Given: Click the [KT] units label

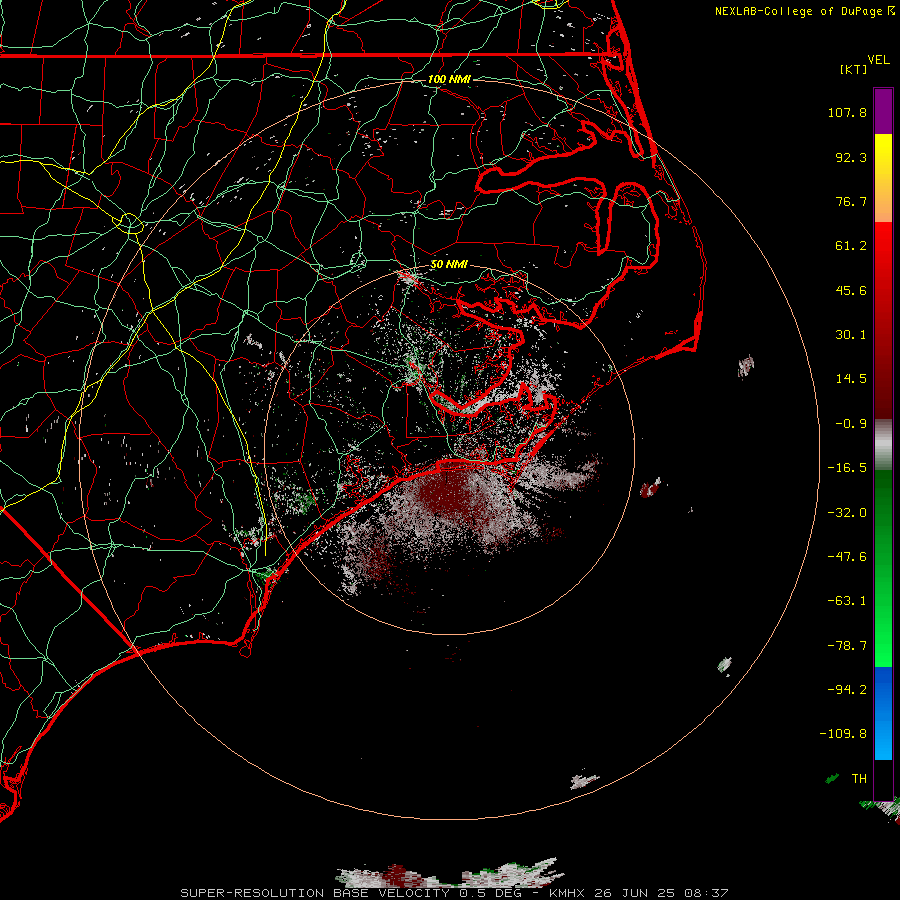Looking at the screenshot, I should (x=853, y=69).
